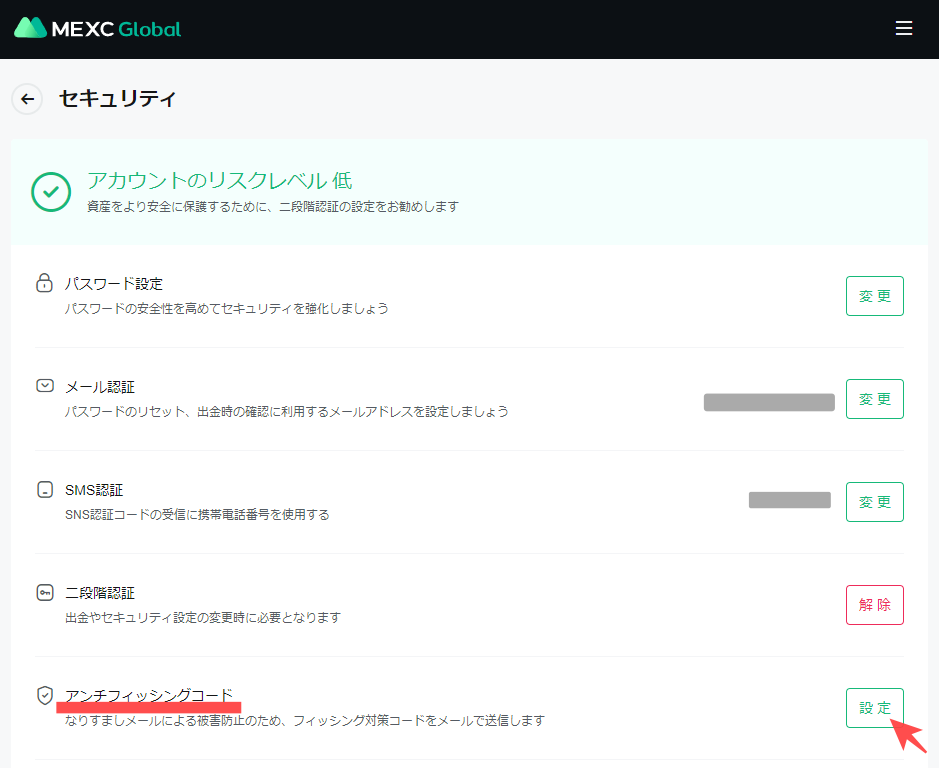Click the 二段階認証 label

(100, 593)
